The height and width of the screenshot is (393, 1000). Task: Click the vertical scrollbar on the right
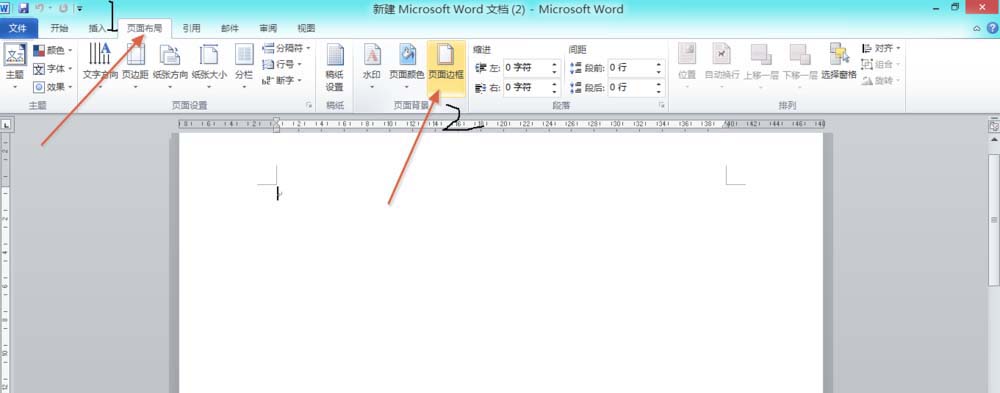pos(994,219)
